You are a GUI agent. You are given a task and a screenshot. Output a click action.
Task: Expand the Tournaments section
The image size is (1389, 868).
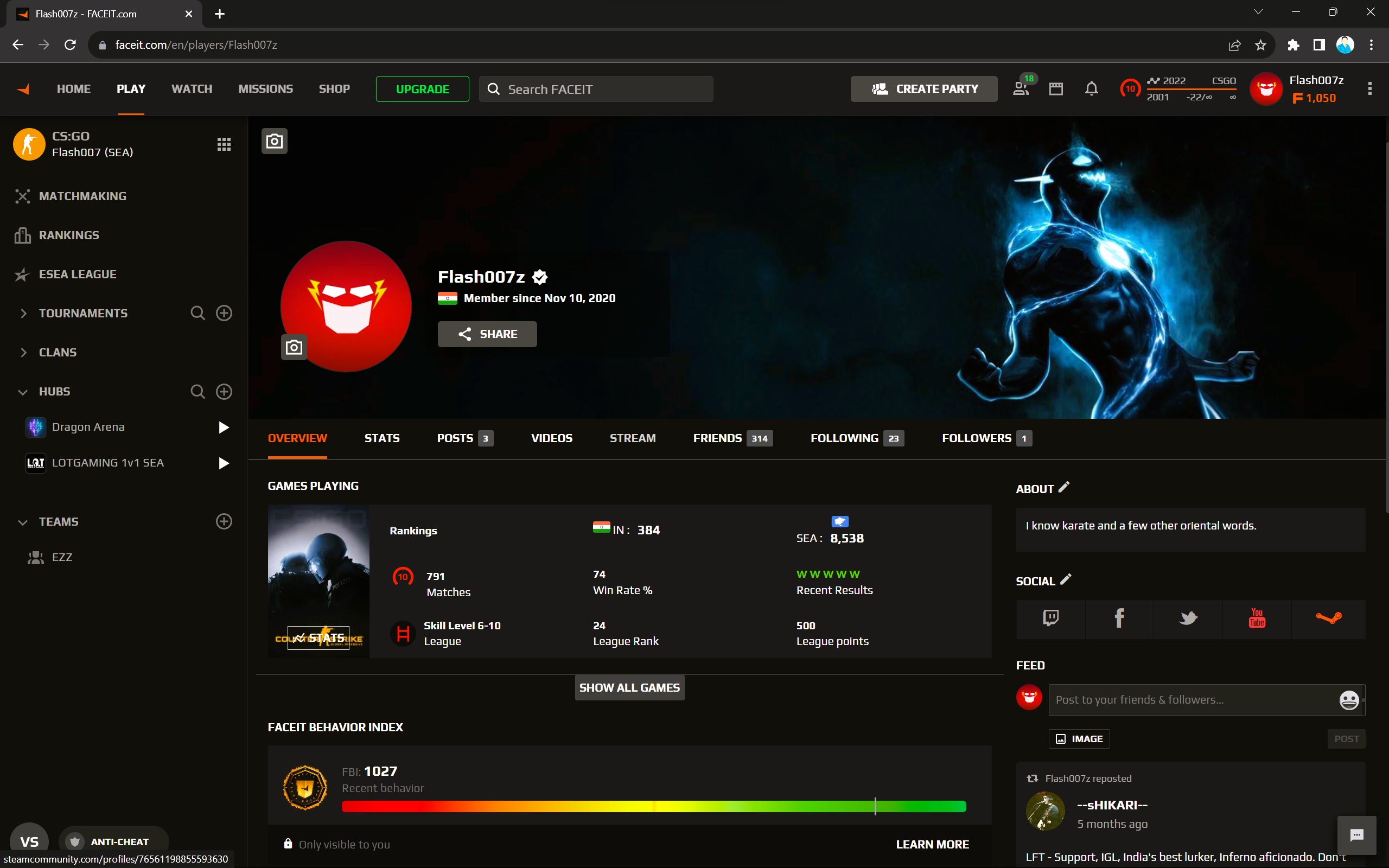[x=23, y=314]
